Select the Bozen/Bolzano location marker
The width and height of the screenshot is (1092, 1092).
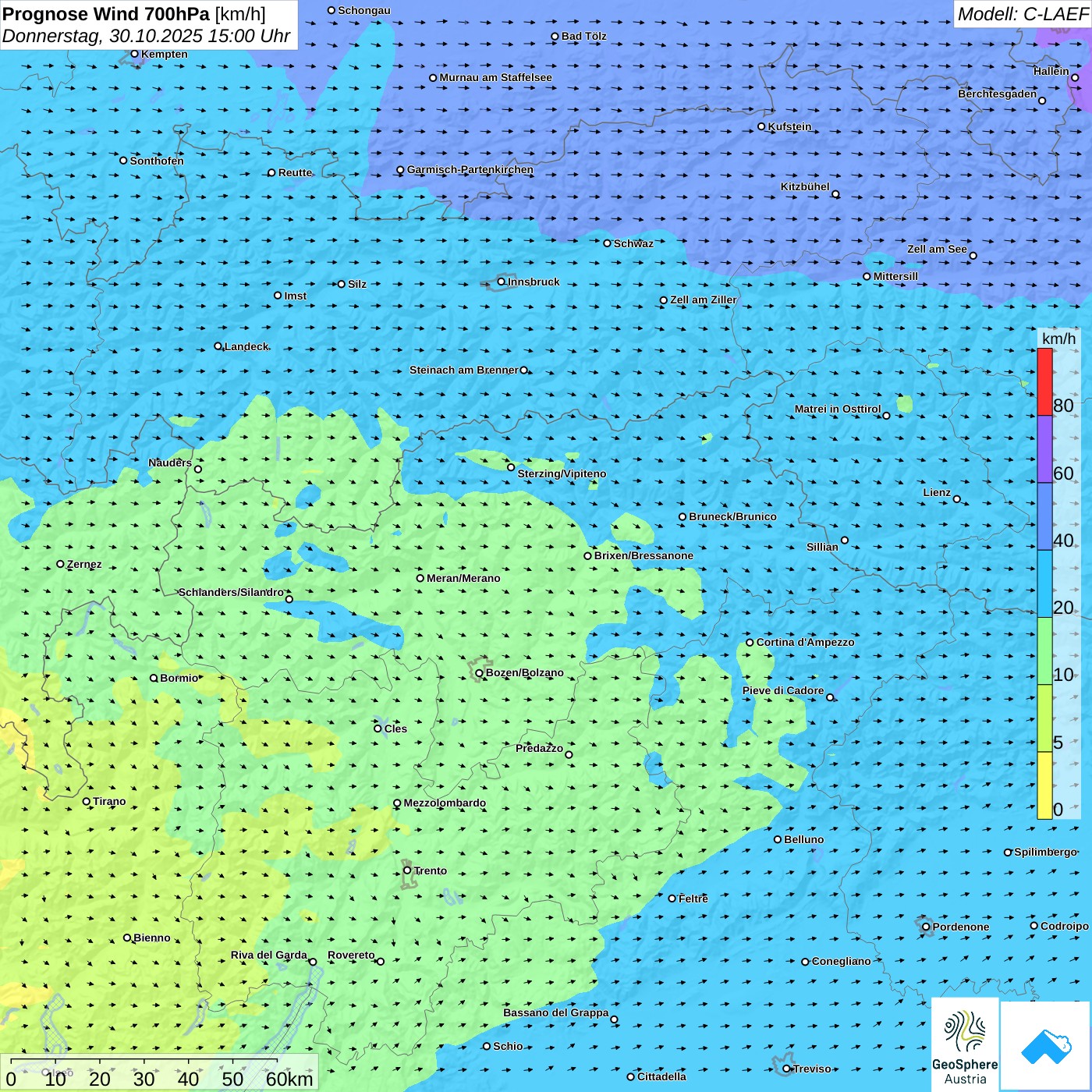479,673
